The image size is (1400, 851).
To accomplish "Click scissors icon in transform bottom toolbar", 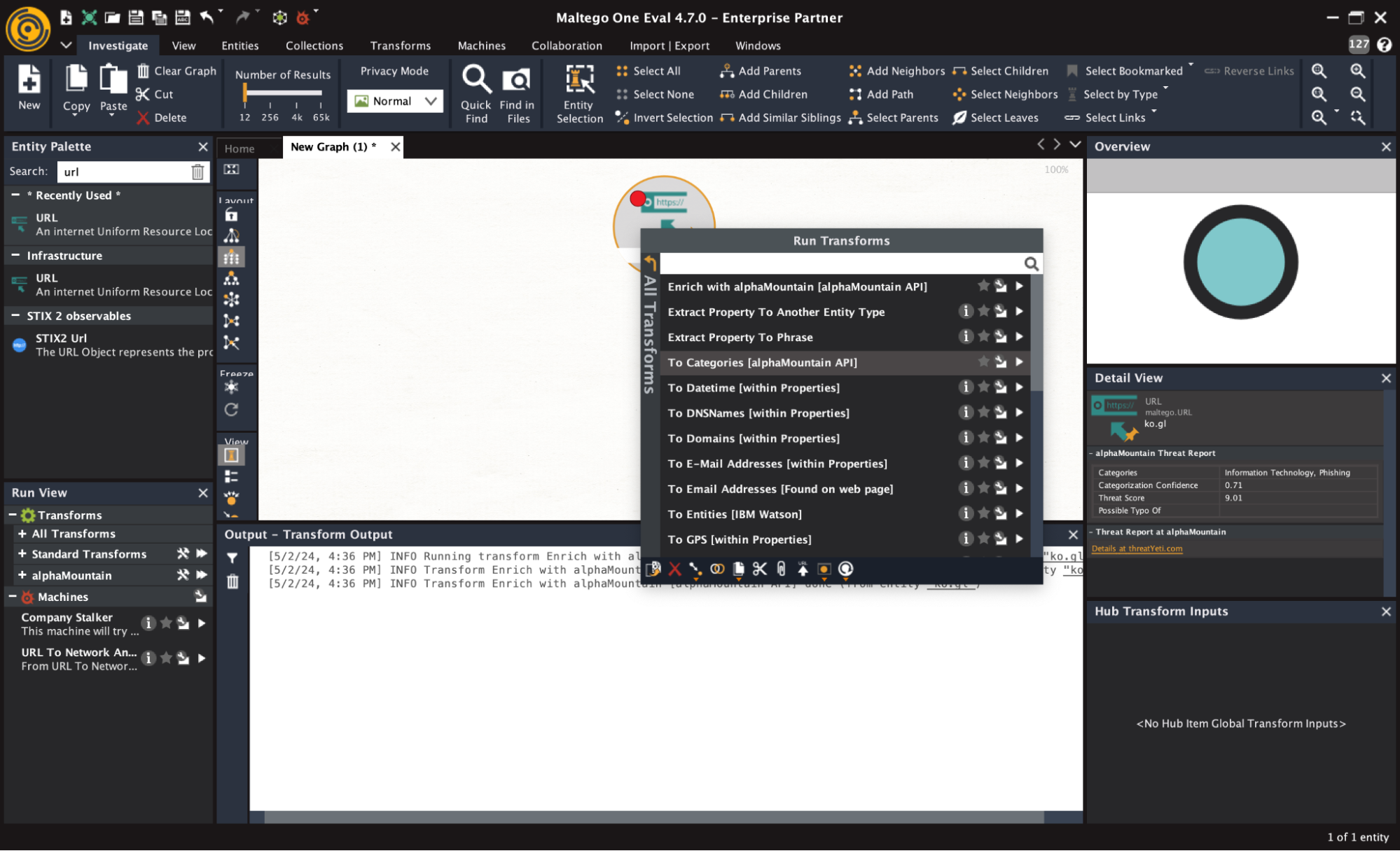I will point(760,569).
